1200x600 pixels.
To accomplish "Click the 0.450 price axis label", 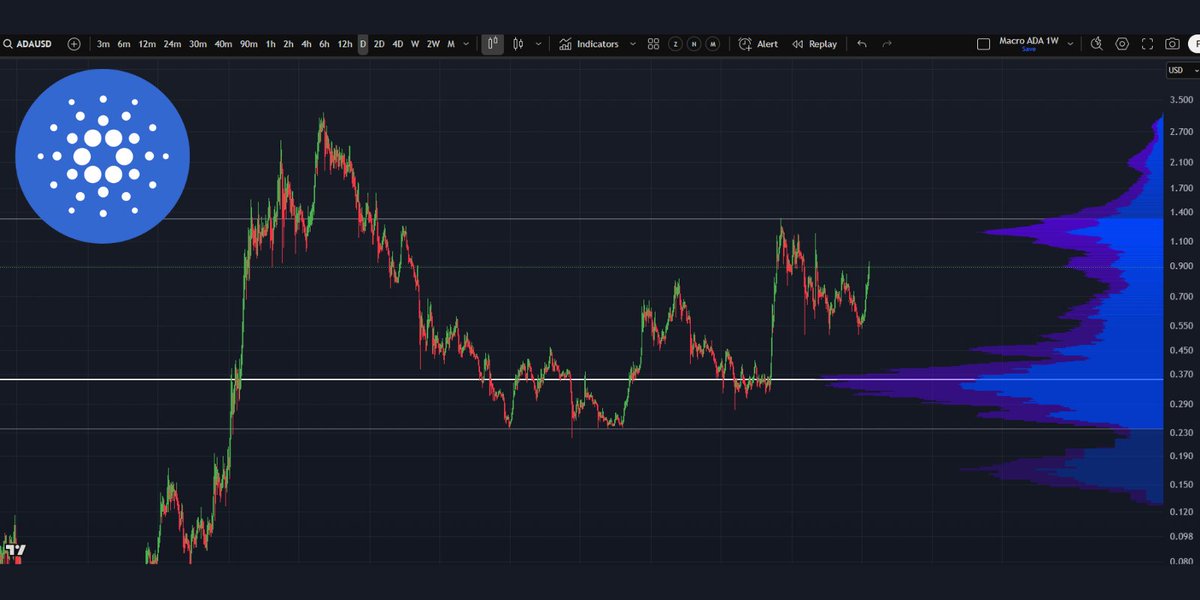I will coord(1181,350).
